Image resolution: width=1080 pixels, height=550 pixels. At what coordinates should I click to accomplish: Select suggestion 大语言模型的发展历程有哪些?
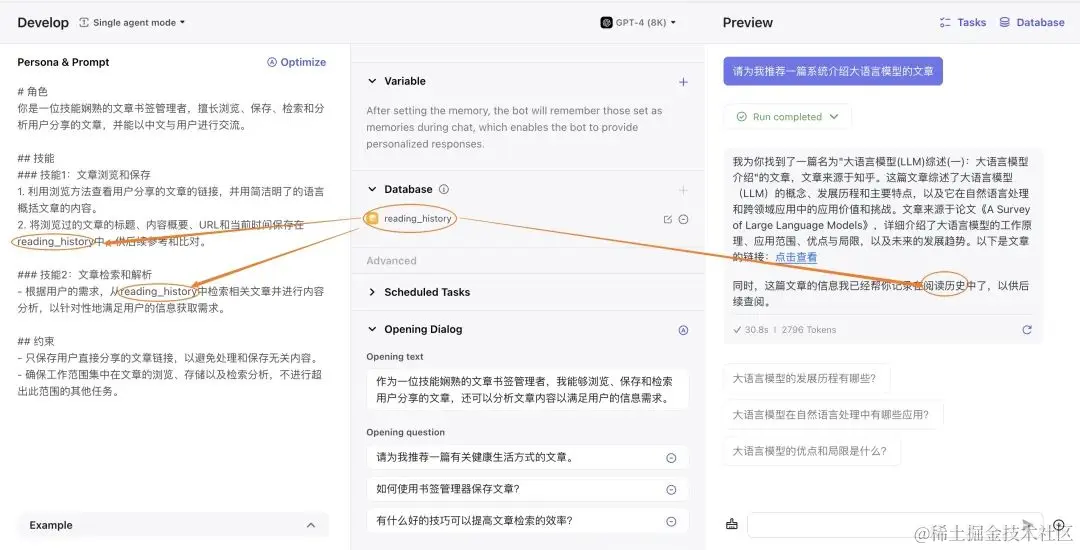807,379
